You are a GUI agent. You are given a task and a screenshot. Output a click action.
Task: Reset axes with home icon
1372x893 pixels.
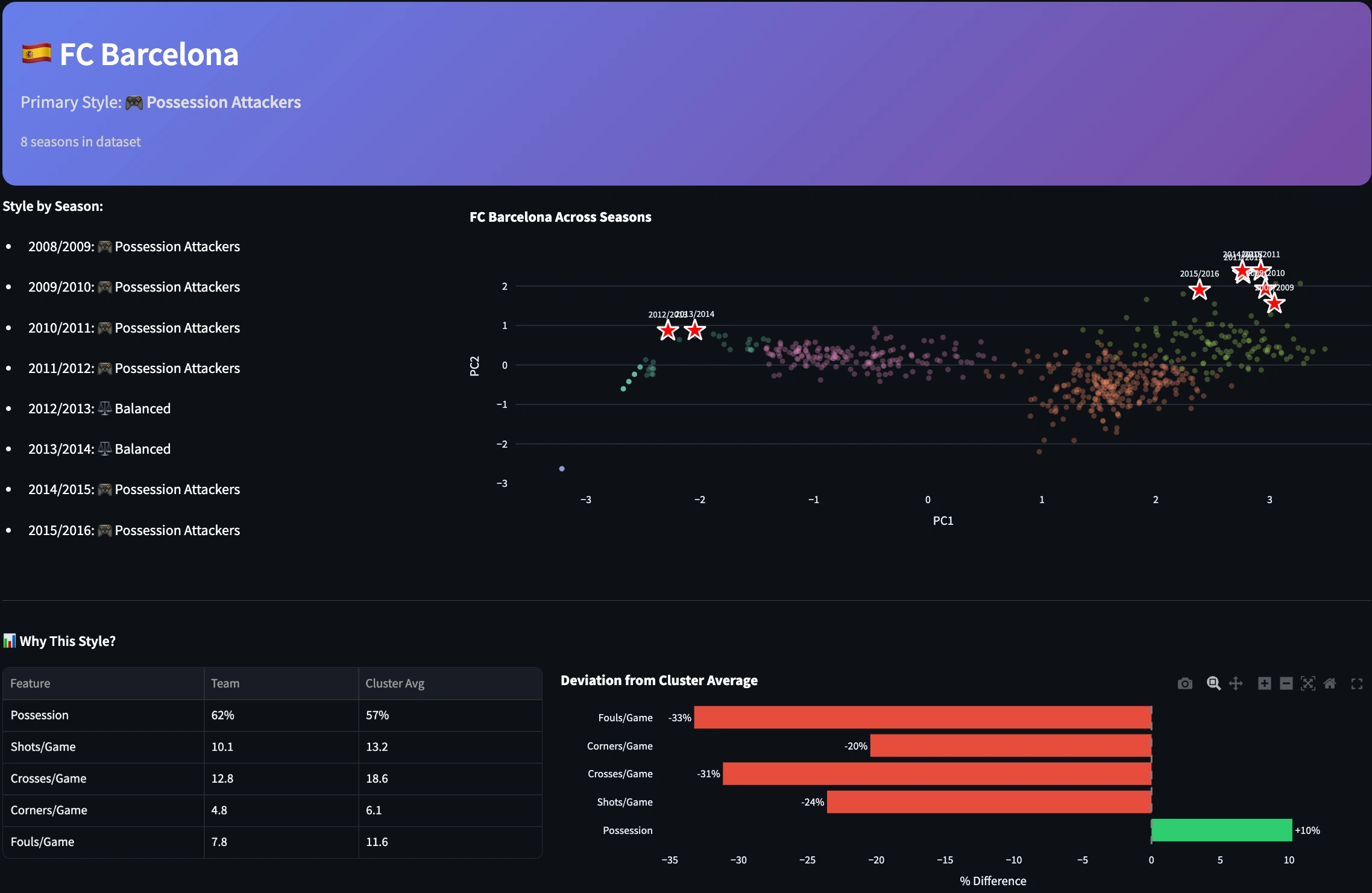click(1330, 683)
